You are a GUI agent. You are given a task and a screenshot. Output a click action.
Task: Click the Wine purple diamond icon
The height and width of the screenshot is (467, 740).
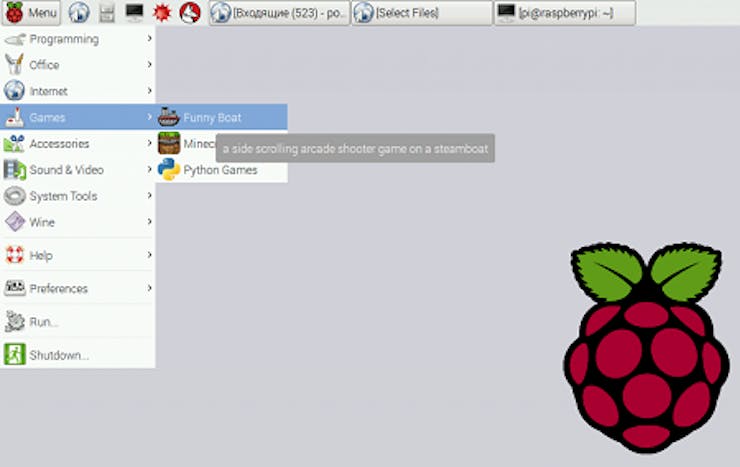15,222
